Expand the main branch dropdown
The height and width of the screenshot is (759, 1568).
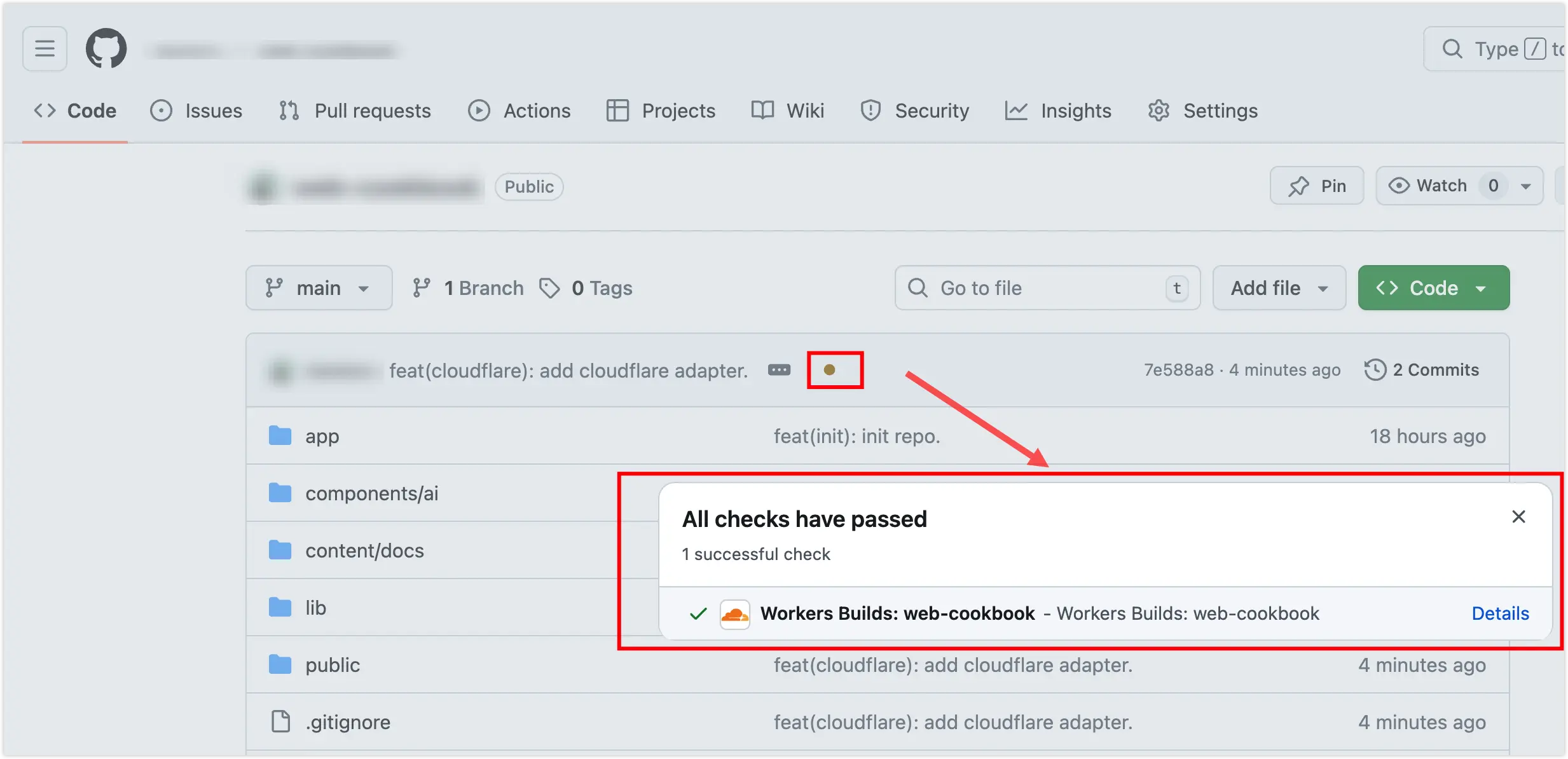(319, 288)
